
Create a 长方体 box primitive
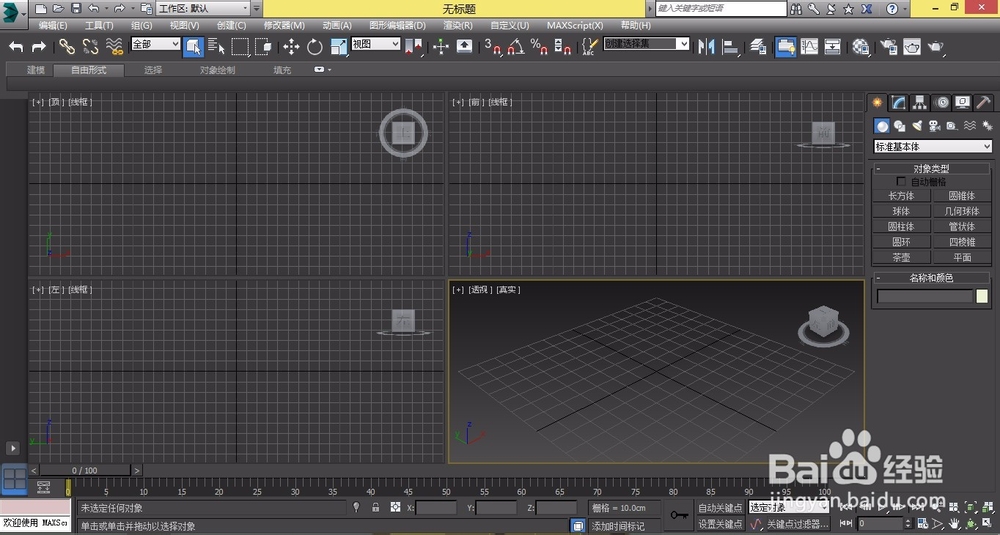[x=901, y=196]
